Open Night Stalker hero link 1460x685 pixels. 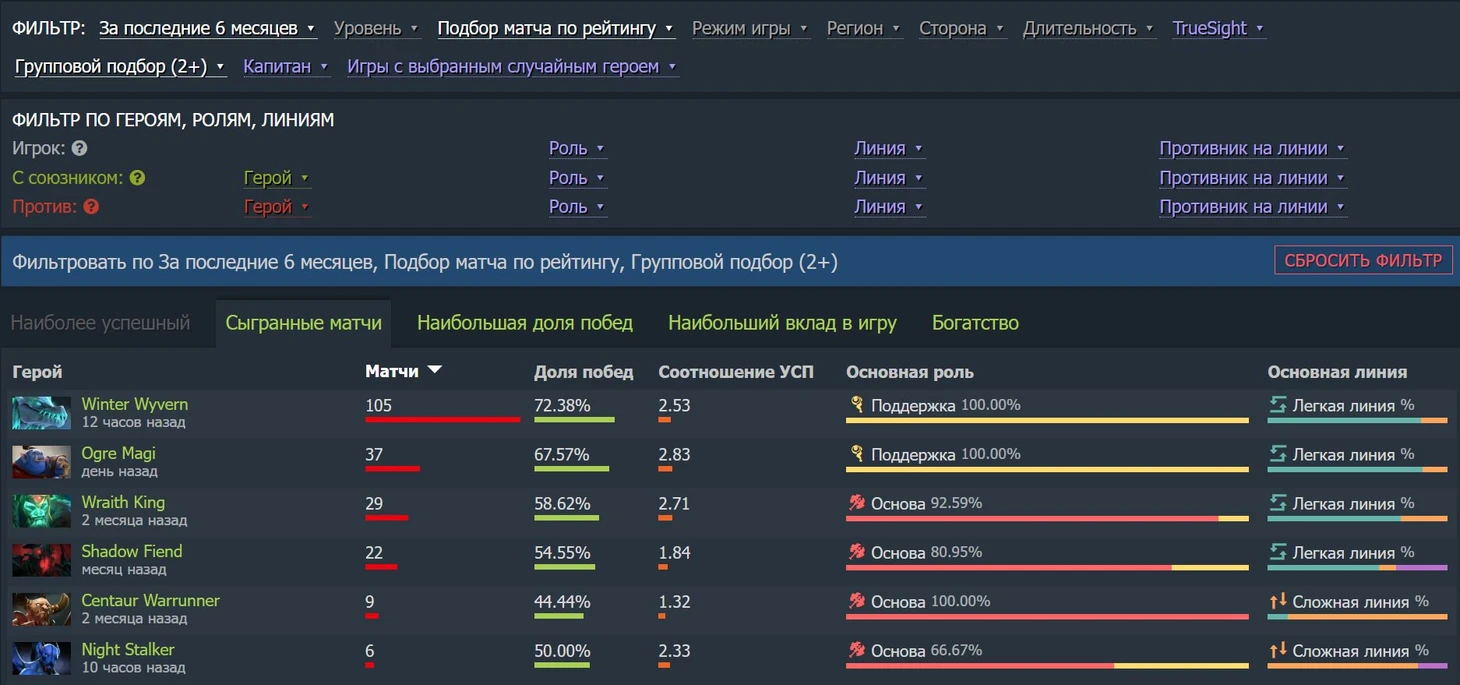pos(128,650)
